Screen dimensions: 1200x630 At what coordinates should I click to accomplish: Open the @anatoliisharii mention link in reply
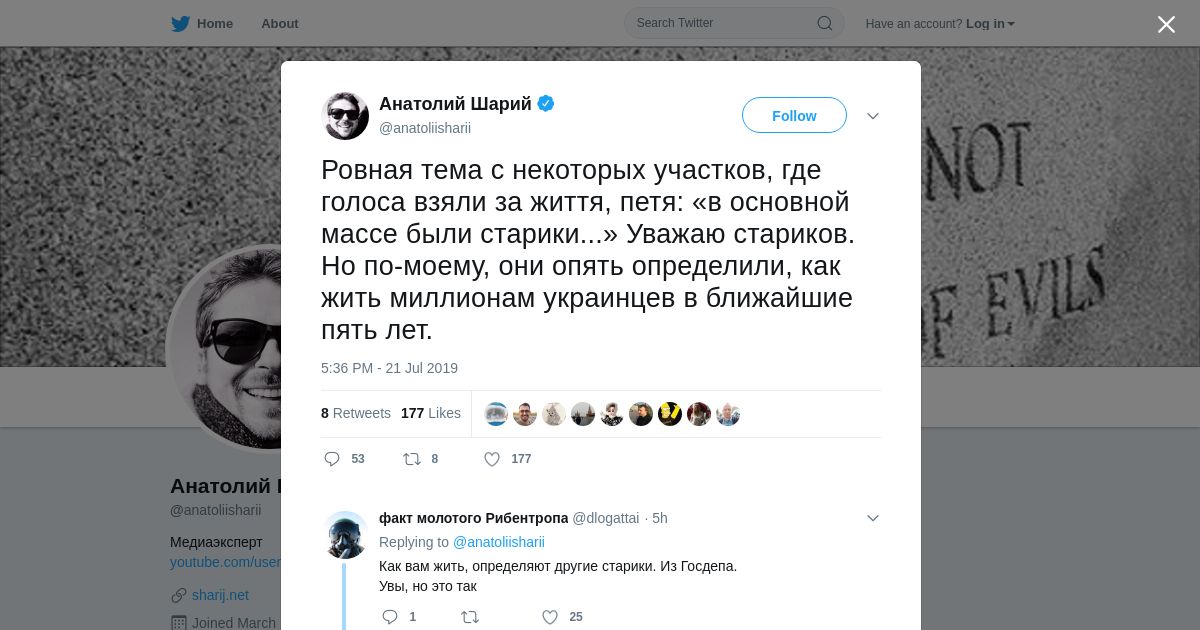[x=499, y=542]
